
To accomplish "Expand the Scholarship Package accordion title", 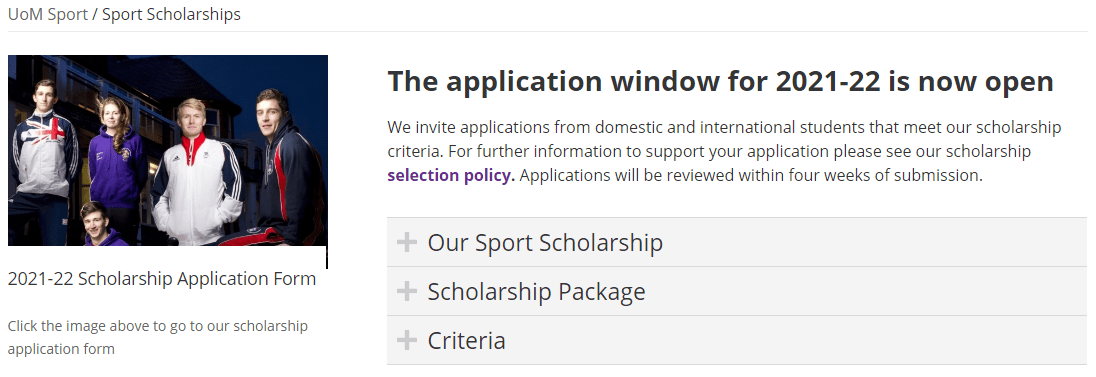I will click(536, 292).
